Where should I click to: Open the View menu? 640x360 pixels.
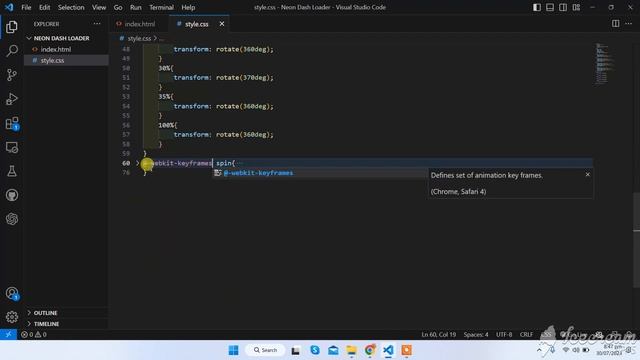click(99, 7)
